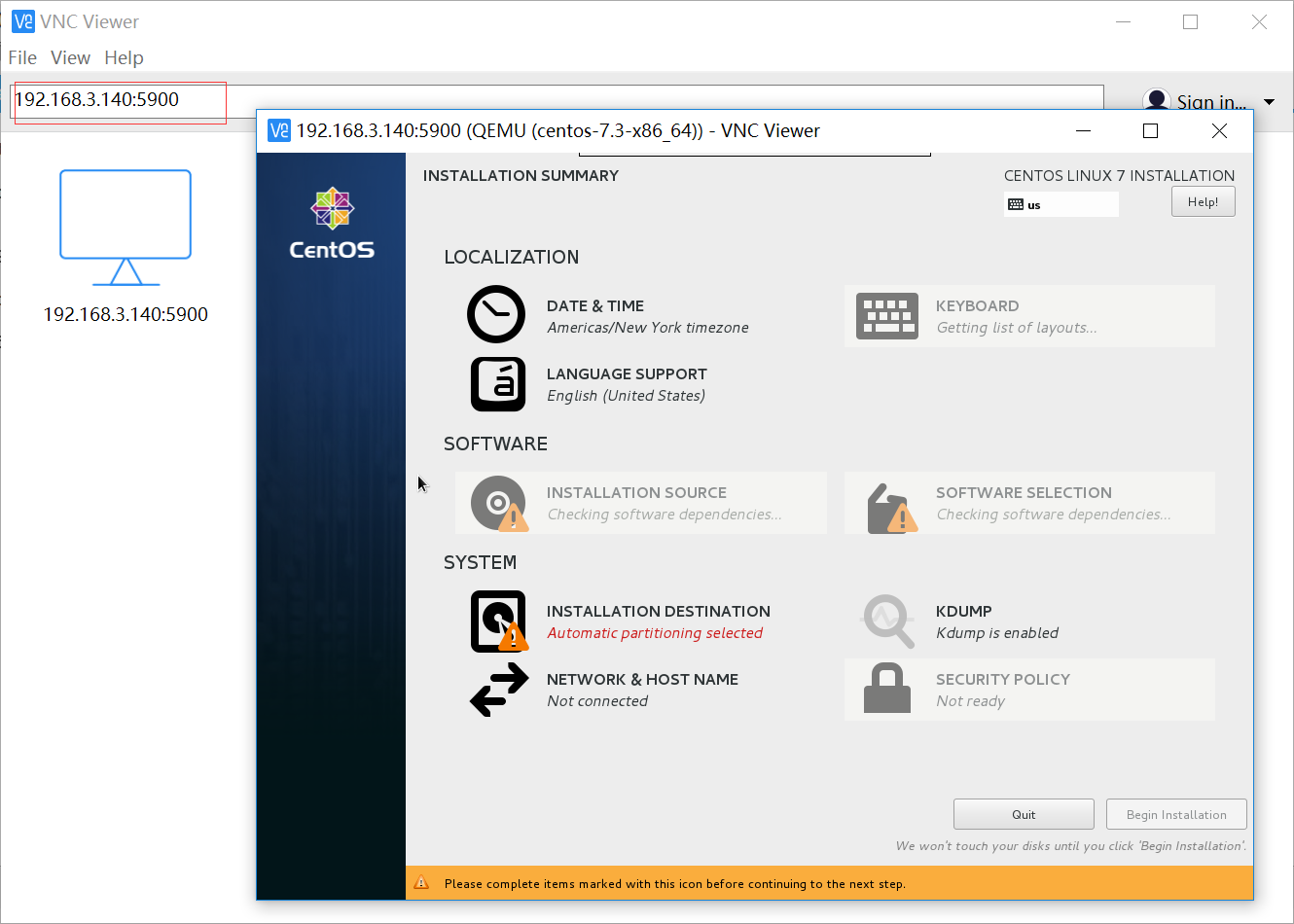Select KDUMP label

[964, 611]
